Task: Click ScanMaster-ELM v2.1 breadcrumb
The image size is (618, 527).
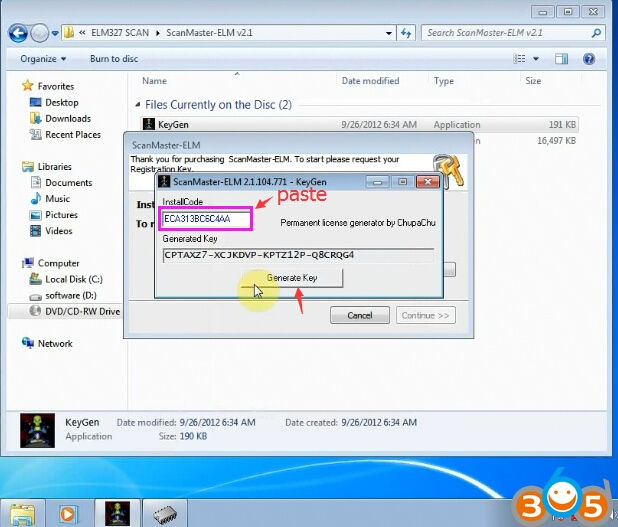Action: tap(209, 33)
